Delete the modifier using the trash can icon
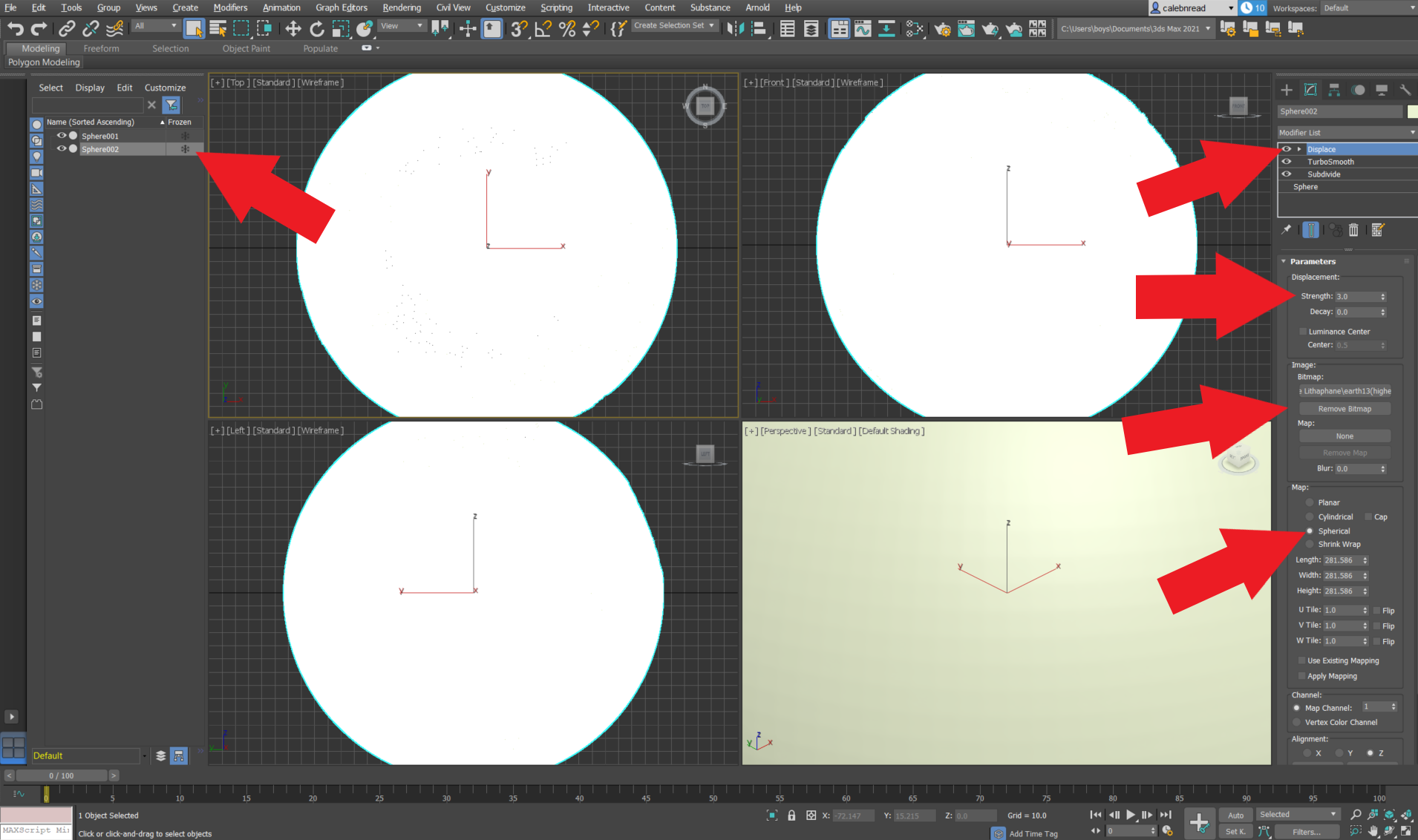The image size is (1418, 840). (x=1353, y=229)
